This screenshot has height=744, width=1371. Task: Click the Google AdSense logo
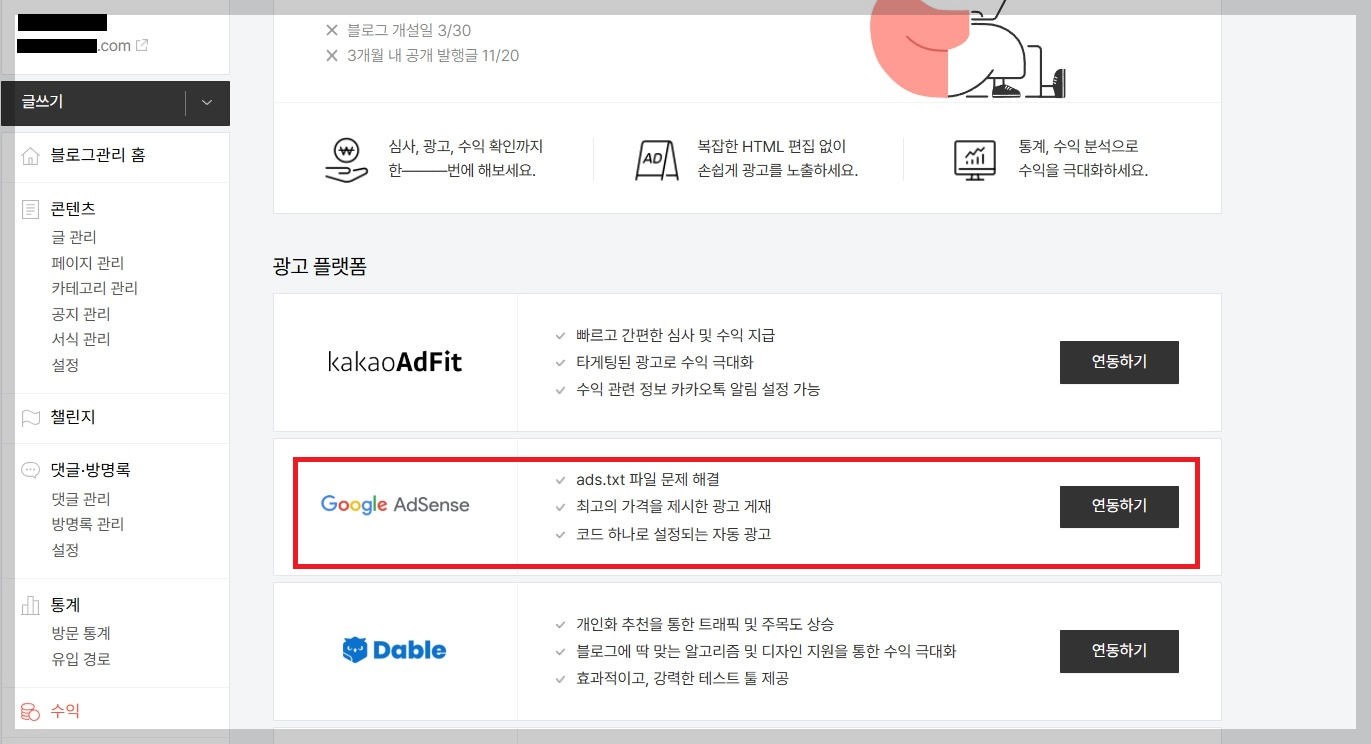pos(396,505)
